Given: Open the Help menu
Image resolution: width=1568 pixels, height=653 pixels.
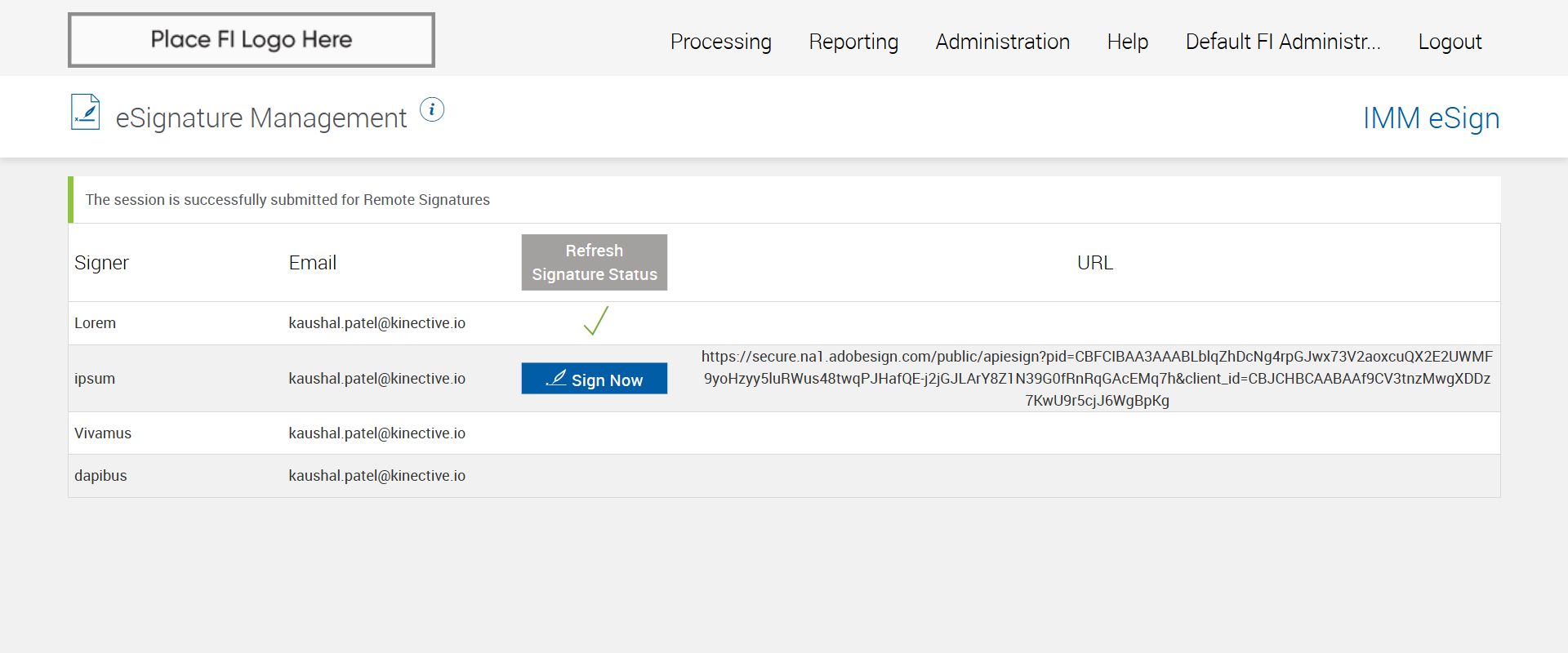Looking at the screenshot, I should pyautogui.click(x=1127, y=42).
